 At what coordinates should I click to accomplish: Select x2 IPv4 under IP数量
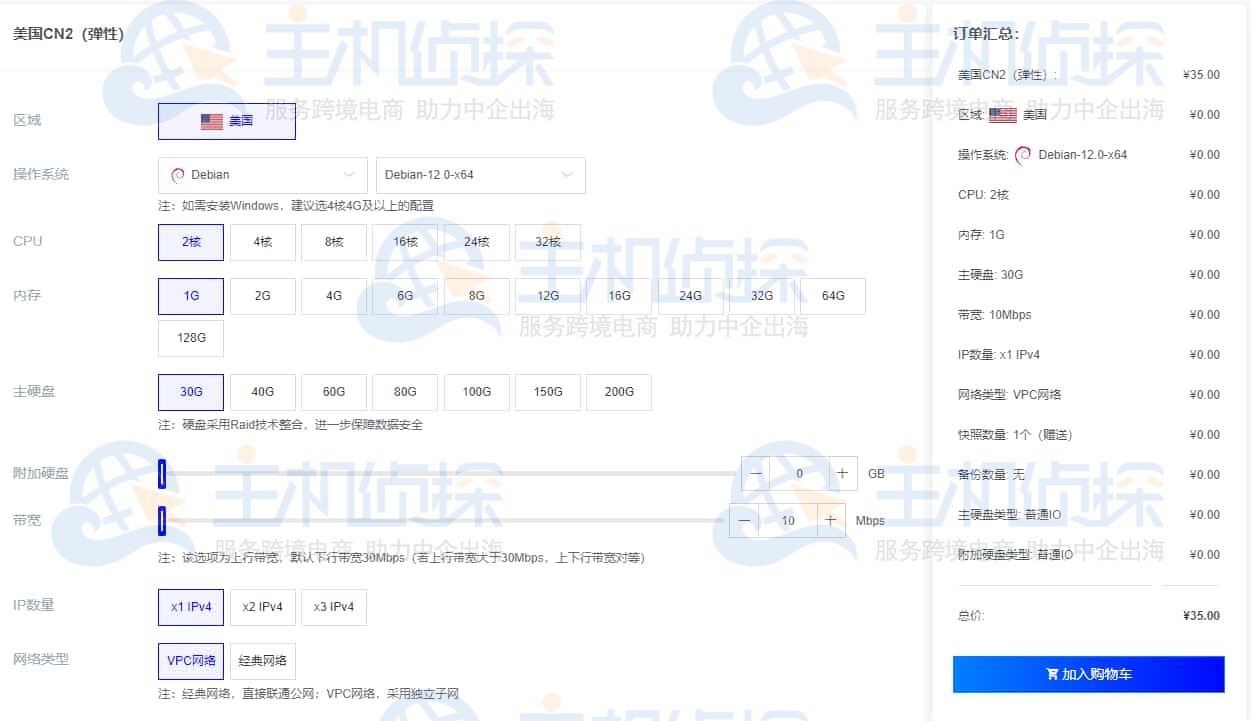coord(262,606)
